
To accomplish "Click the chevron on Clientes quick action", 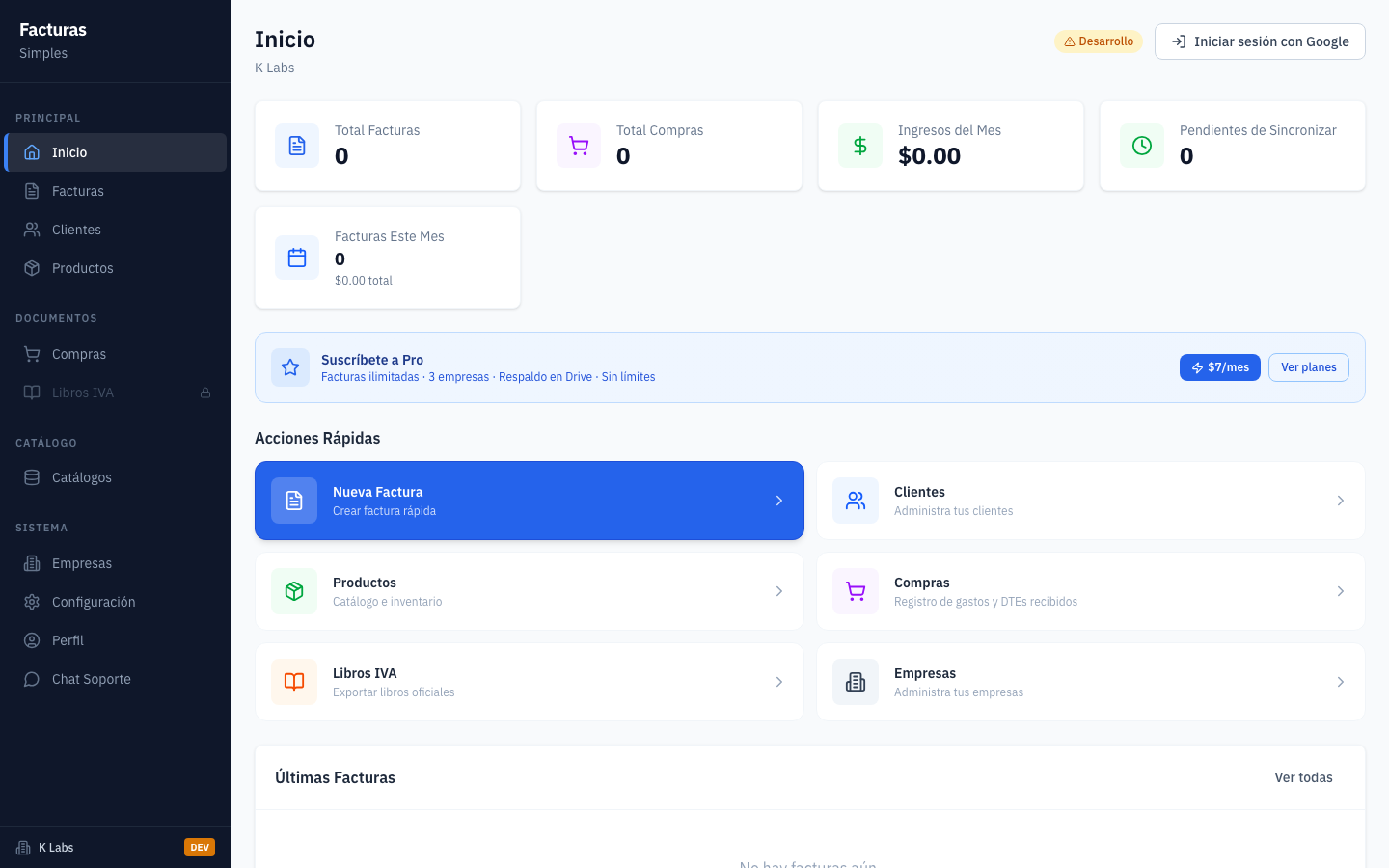I will click(x=1341, y=501).
